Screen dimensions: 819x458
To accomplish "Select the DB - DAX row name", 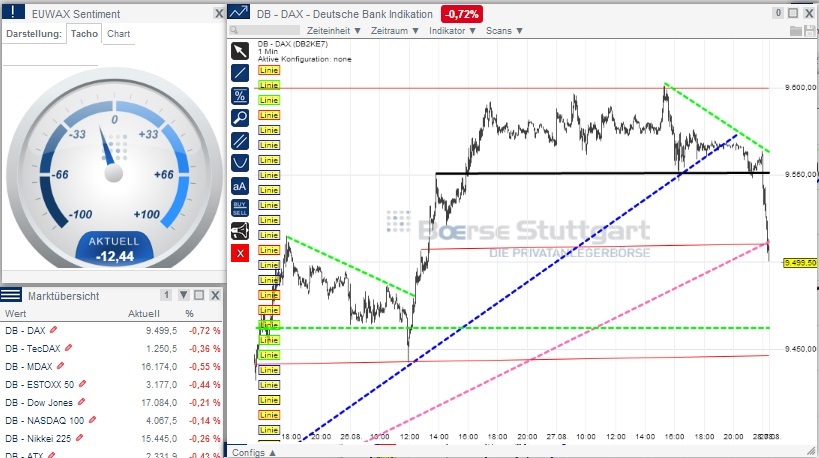I will pyautogui.click(x=25, y=331).
